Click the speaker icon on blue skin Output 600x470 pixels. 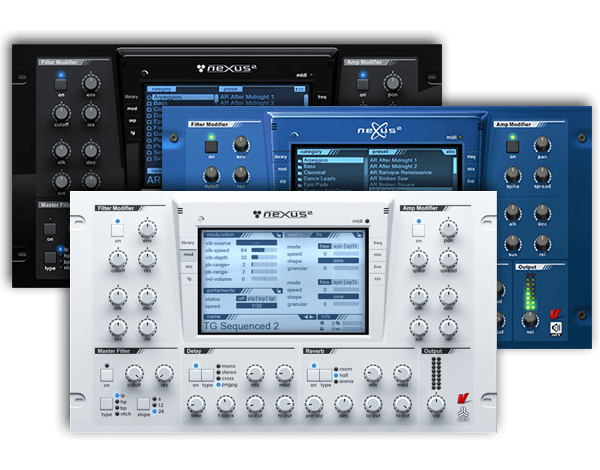tap(556, 328)
